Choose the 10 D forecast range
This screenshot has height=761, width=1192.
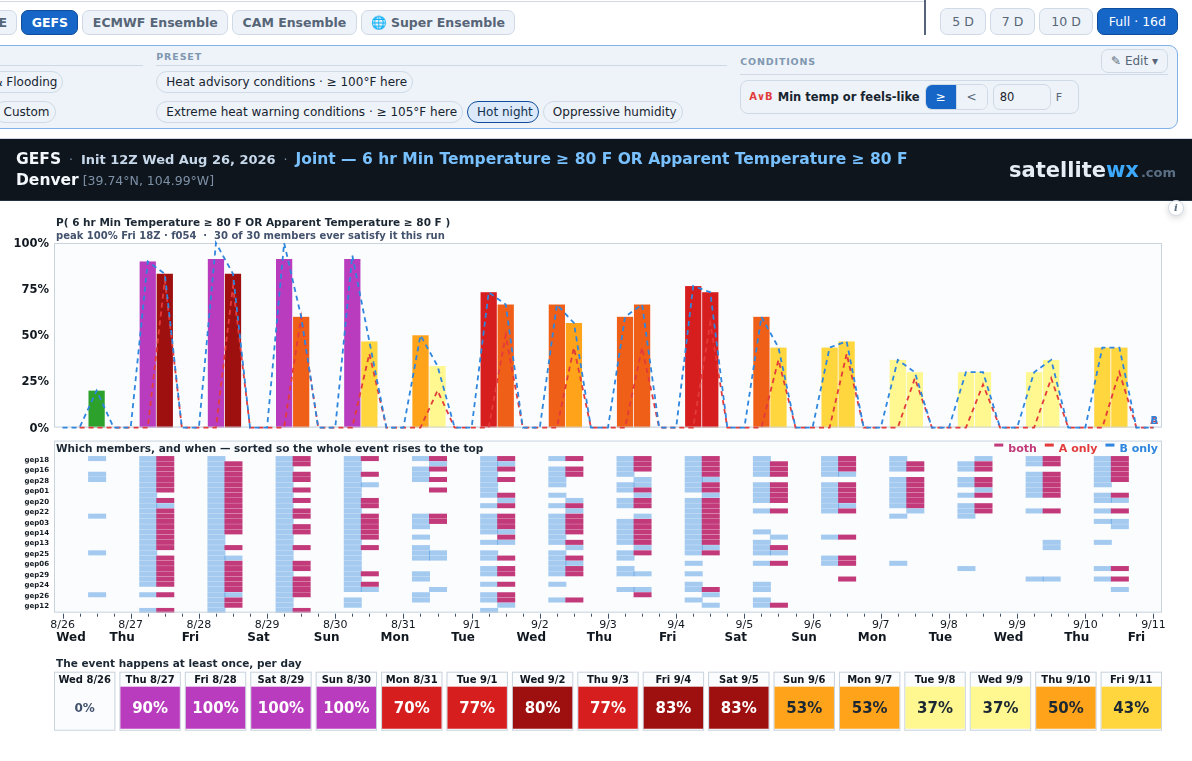point(1066,22)
